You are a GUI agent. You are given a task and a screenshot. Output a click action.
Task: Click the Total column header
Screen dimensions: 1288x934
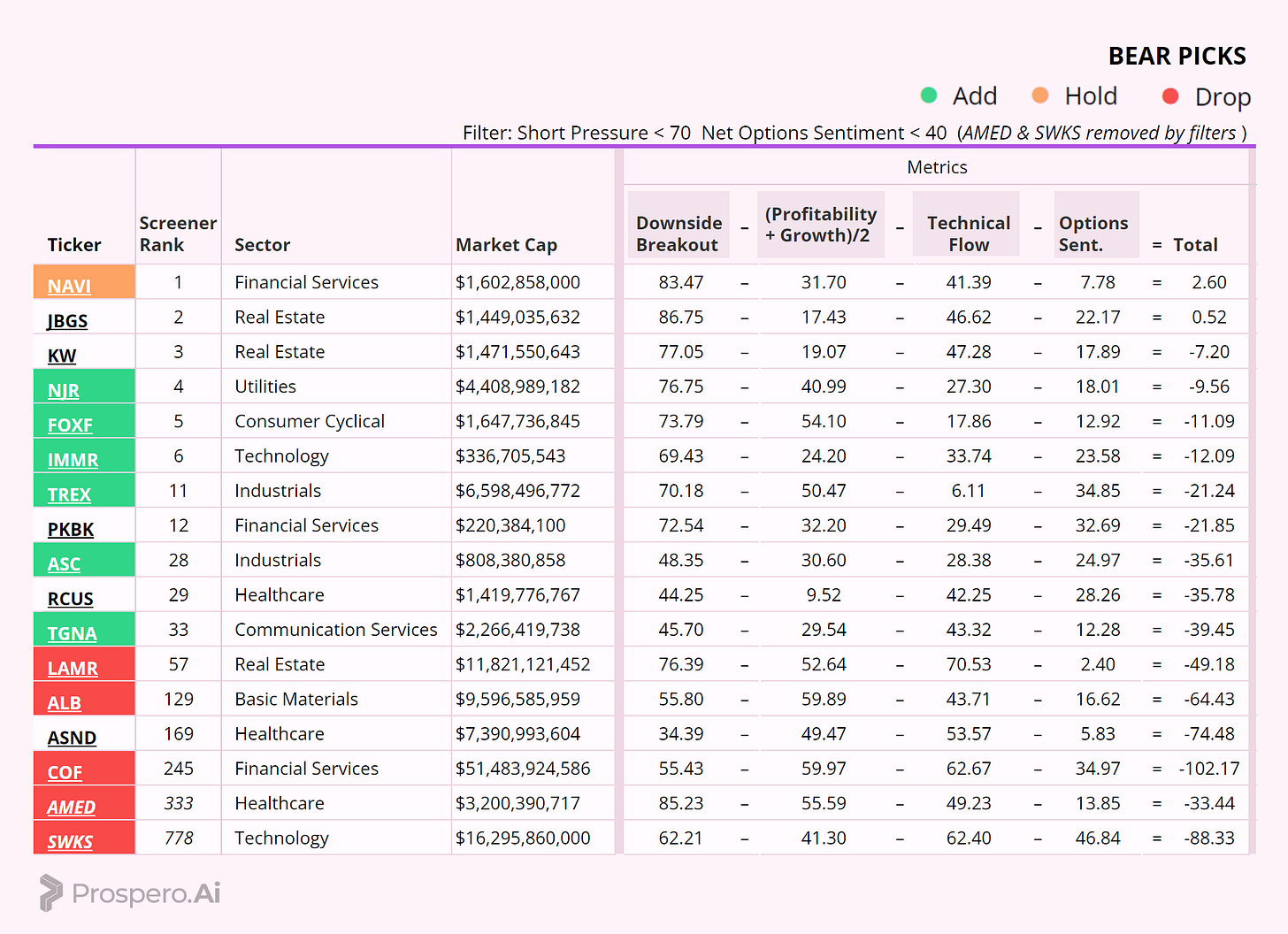[1195, 245]
